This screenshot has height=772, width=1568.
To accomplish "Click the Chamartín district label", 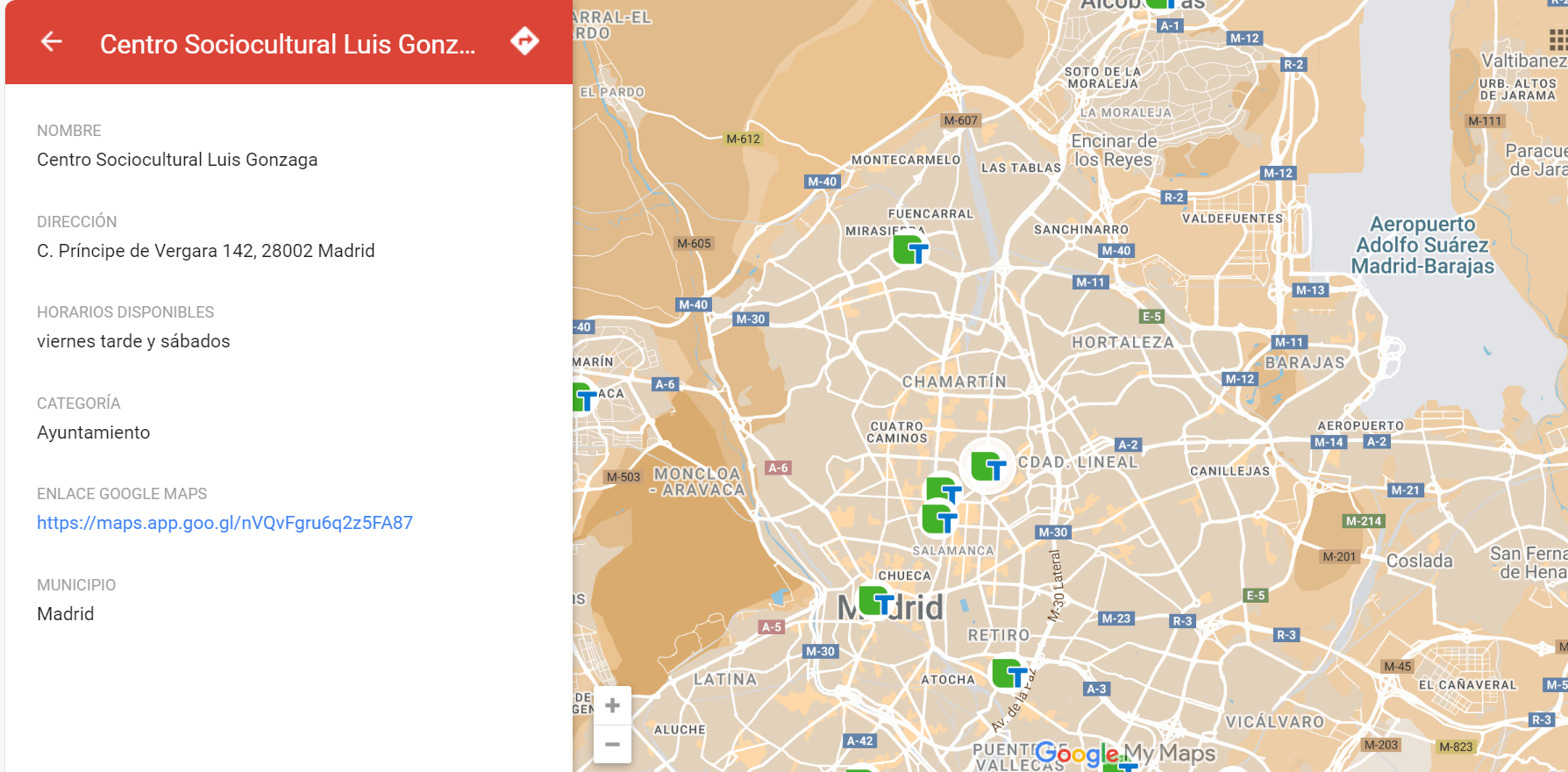I will pyautogui.click(x=954, y=382).
